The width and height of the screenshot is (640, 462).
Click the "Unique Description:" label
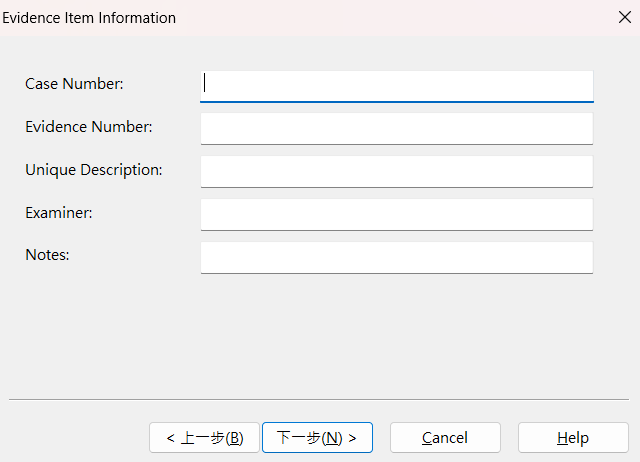pos(94,170)
